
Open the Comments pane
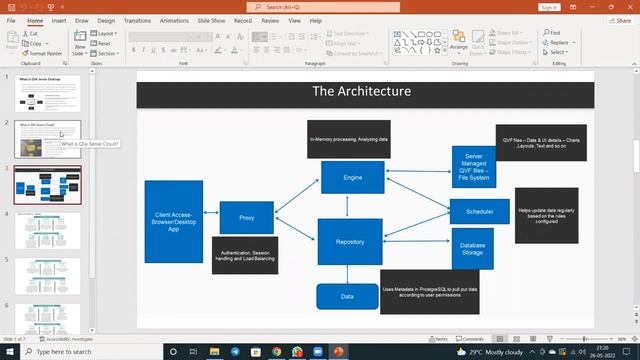tap(470, 339)
